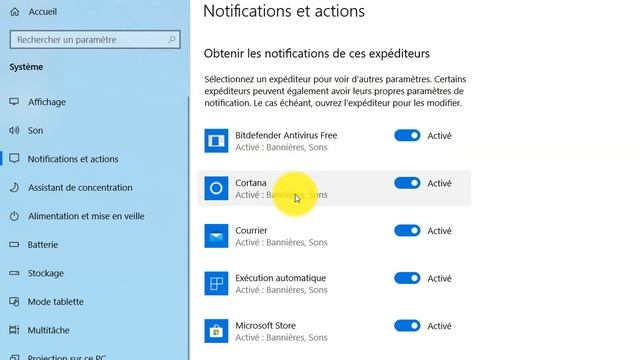Click the Microsoft Store bag icon
Screen dimensions: 640x360
click(x=216, y=331)
